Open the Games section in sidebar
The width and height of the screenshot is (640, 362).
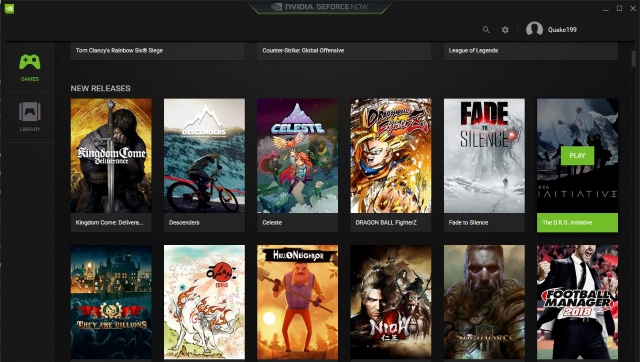30,67
